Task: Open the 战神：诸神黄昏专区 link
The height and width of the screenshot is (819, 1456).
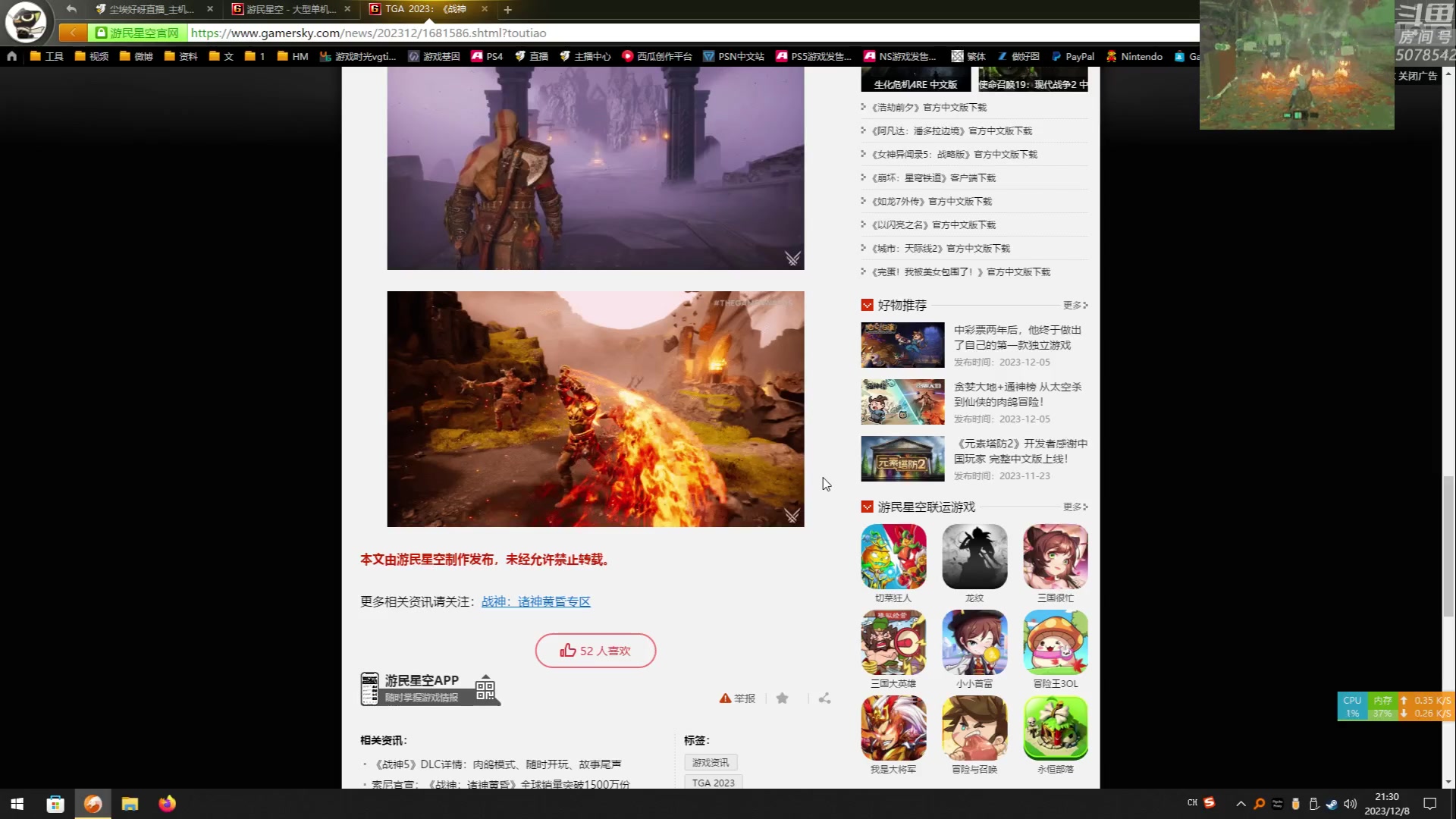Action: pos(535,601)
